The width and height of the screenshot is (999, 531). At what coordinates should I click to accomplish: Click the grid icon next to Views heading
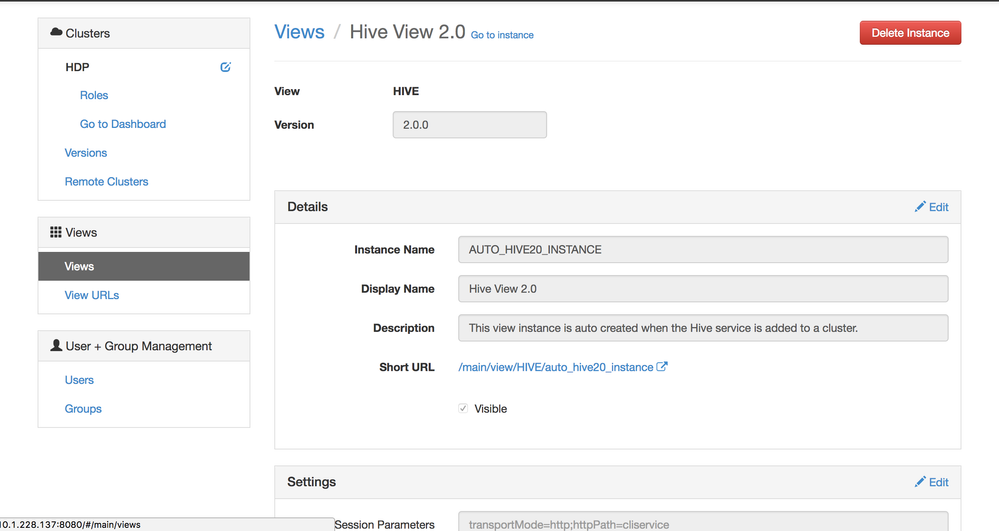tap(56, 232)
